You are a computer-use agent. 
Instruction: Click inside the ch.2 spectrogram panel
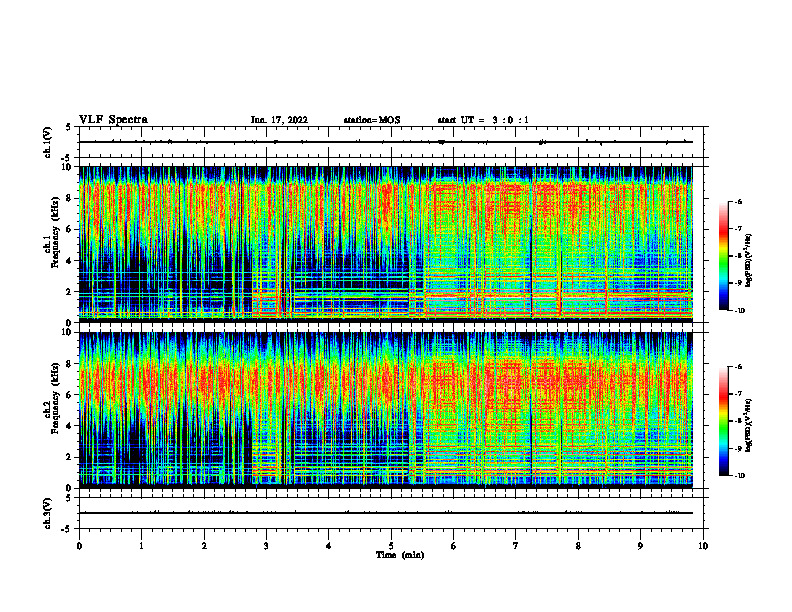[x=385, y=410]
